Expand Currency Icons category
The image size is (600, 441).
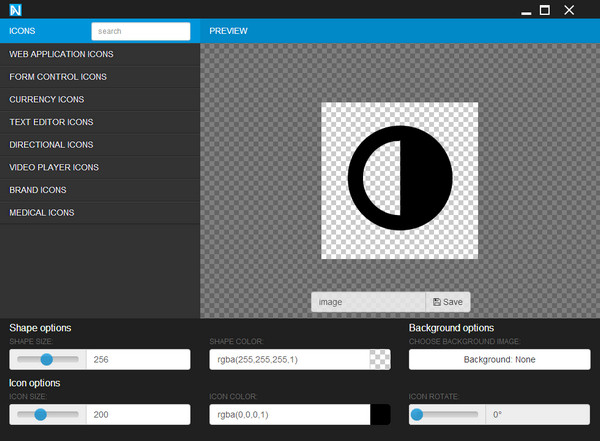pyautogui.click(x=47, y=100)
